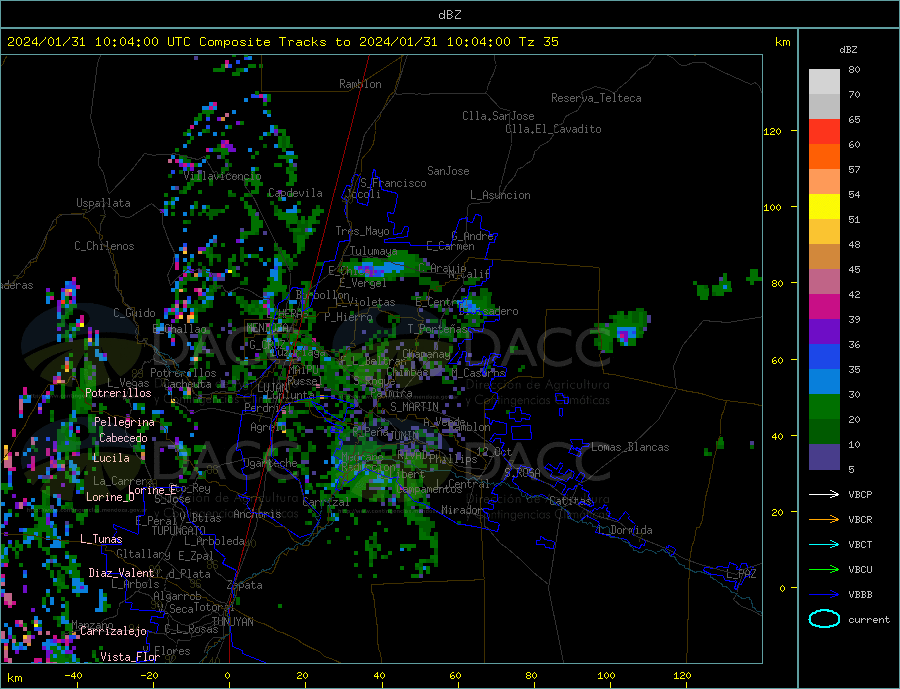Click the 65 dBZ red legend swatch

(x=824, y=131)
